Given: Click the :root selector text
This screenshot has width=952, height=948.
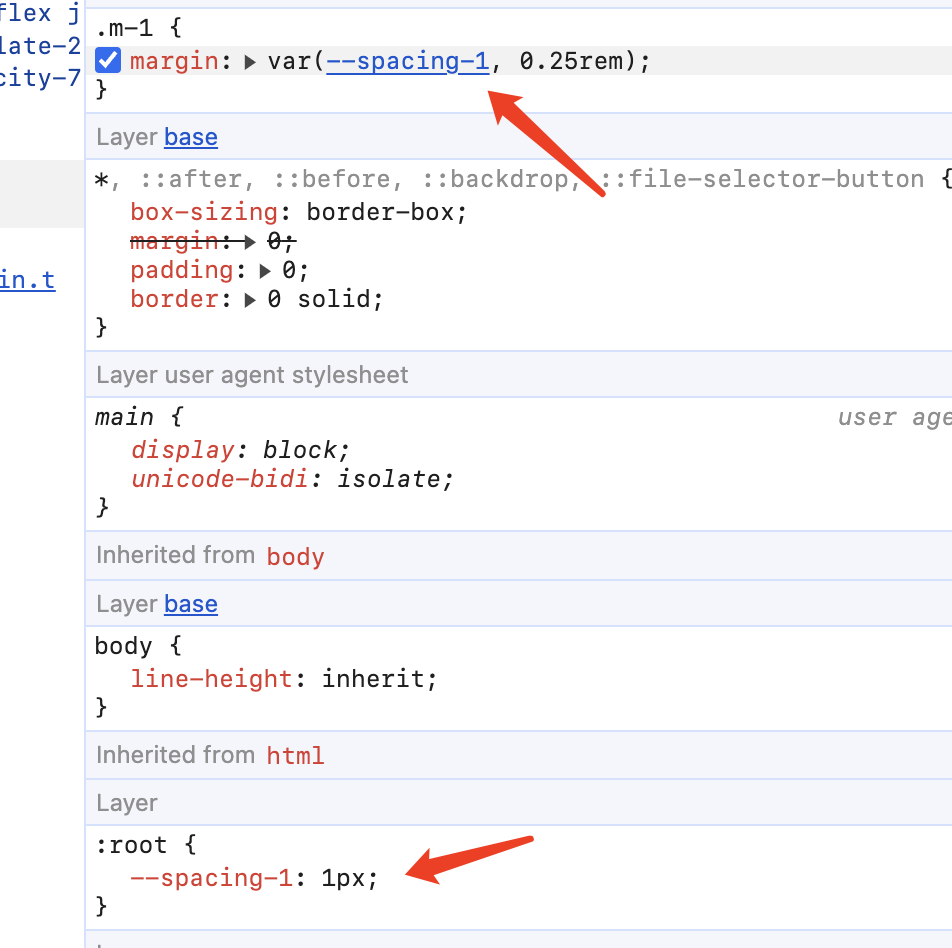Looking at the screenshot, I should [131, 845].
